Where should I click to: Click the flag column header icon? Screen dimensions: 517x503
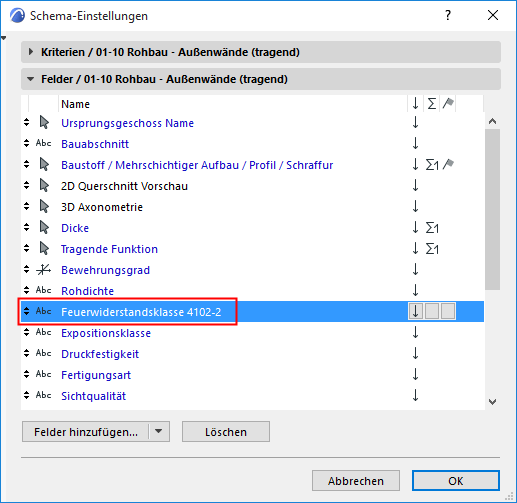point(448,103)
